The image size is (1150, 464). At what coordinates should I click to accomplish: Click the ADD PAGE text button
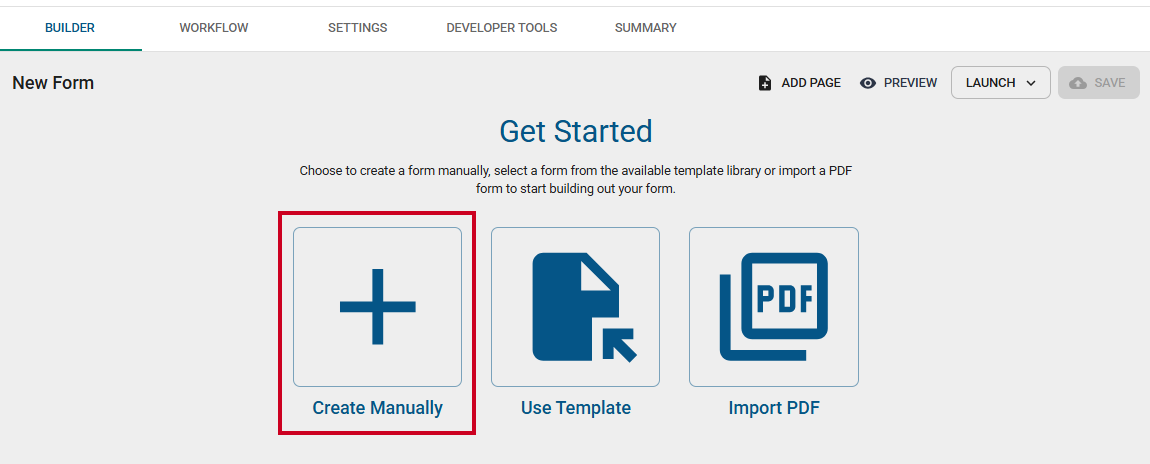811,83
